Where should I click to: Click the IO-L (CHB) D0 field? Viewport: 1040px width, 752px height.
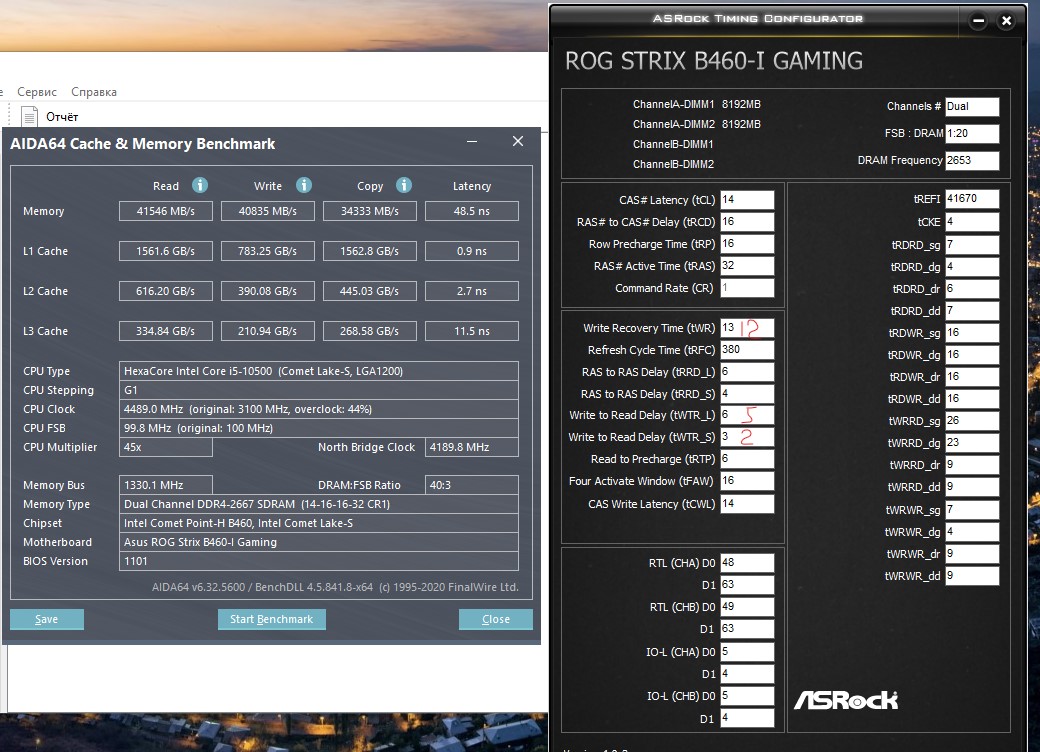coord(747,696)
